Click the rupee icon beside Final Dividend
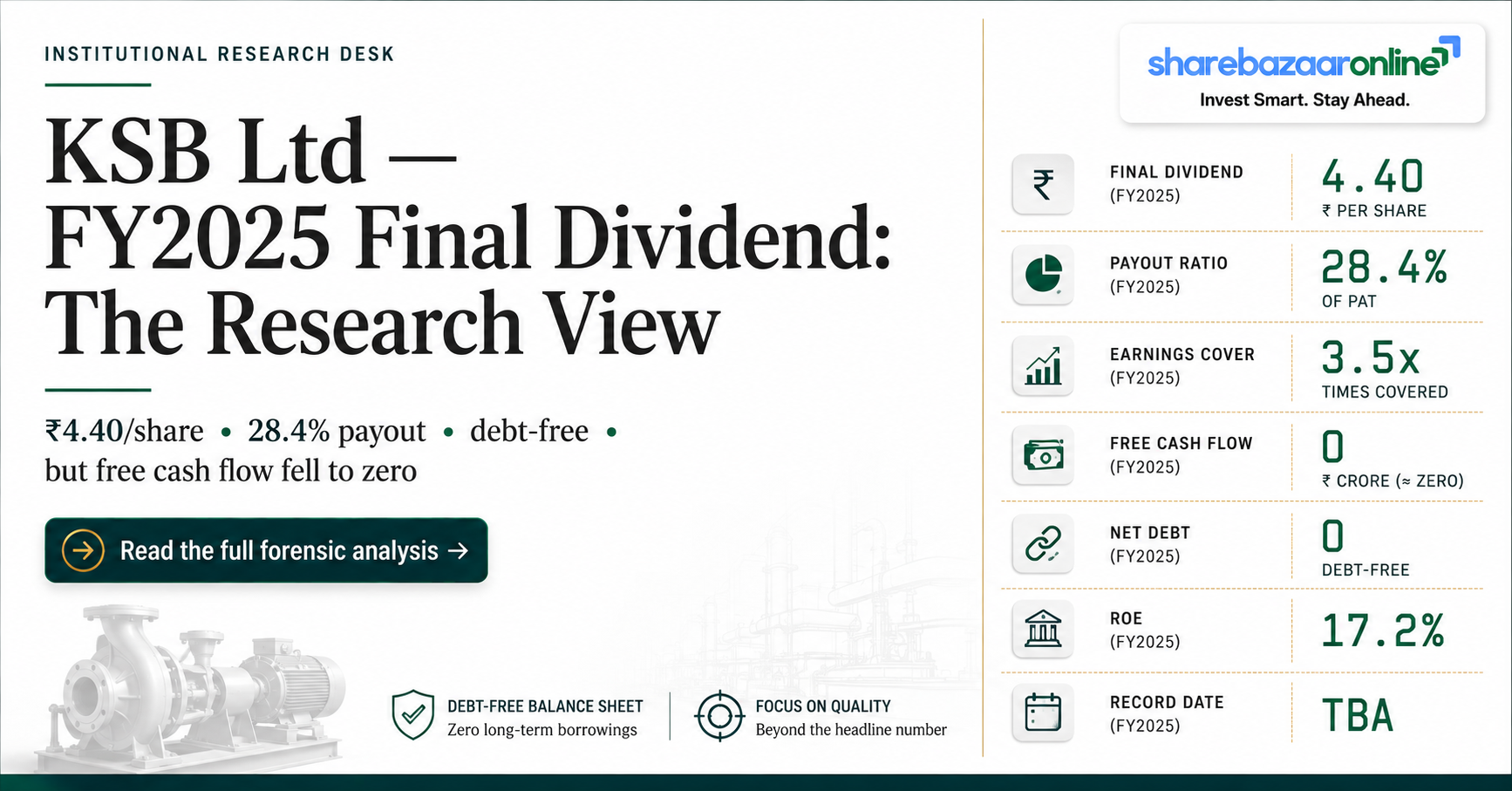This screenshot has width=1512, height=791. coord(1043,185)
